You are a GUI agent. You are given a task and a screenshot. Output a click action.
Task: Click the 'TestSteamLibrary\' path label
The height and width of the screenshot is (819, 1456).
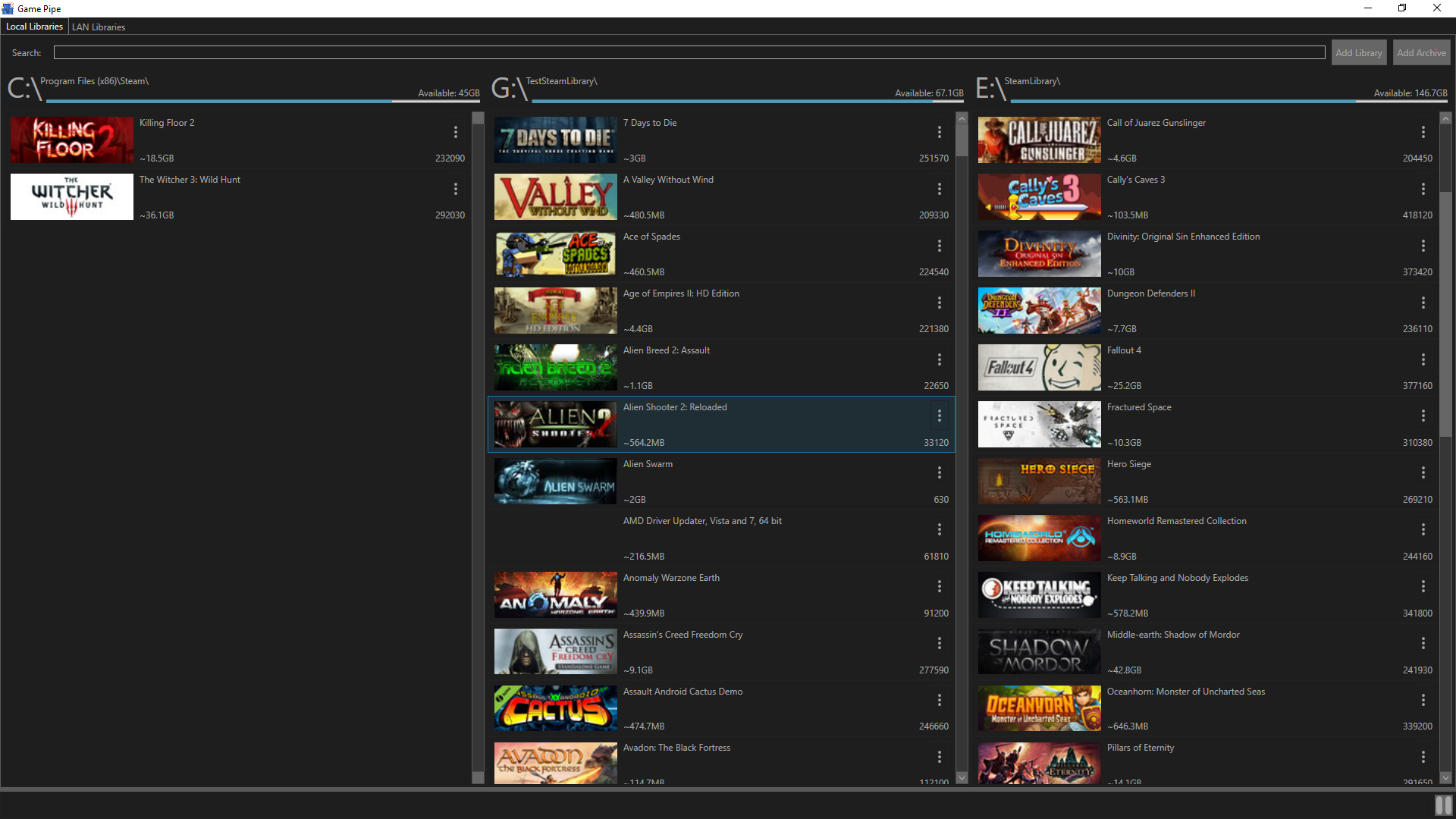pyautogui.click(x=561, y=81)
